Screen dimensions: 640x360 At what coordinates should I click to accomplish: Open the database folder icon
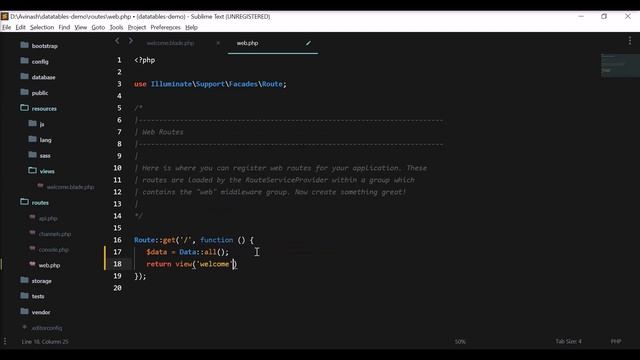(24, 76)
